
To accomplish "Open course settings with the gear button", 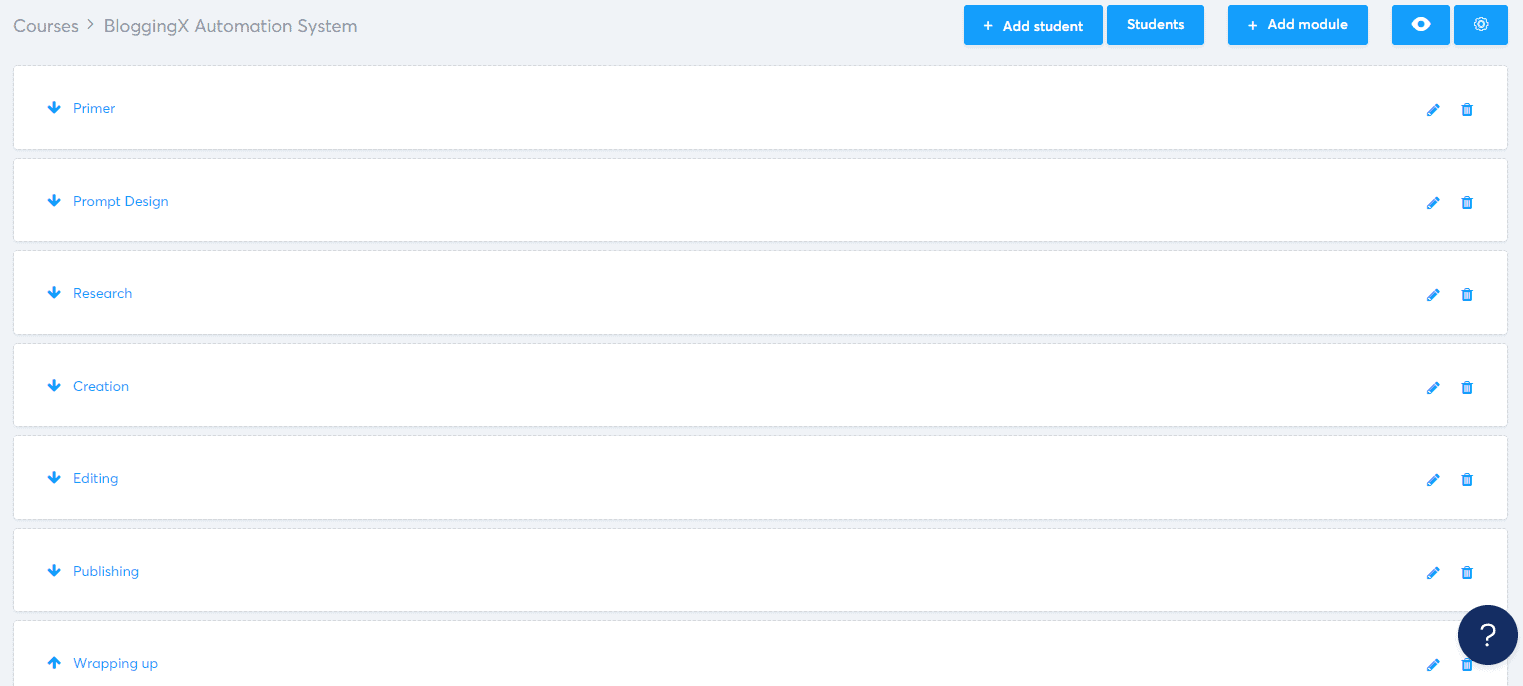I will pos(1481,25).
